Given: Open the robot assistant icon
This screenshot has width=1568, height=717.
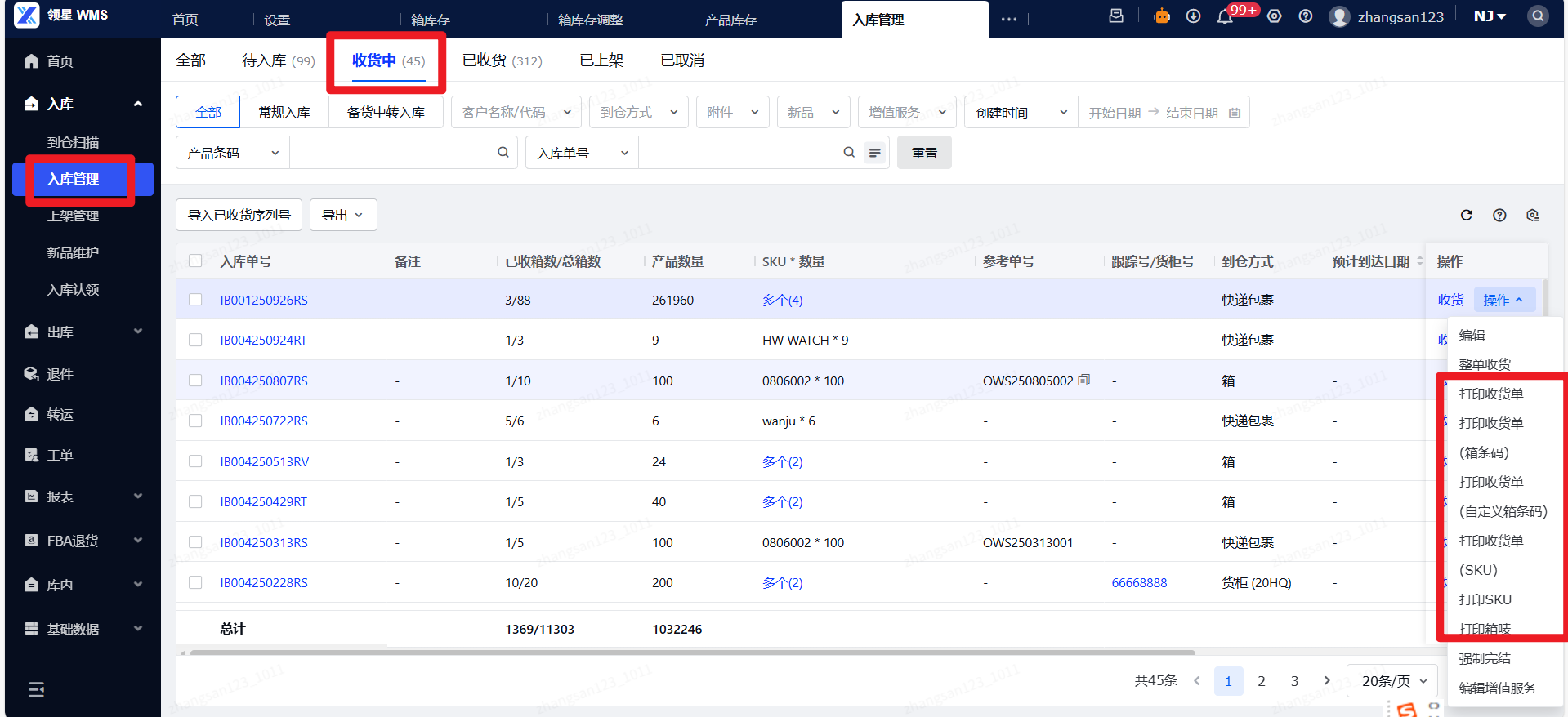Looking at the screenshot, I should coord(1161,16).
